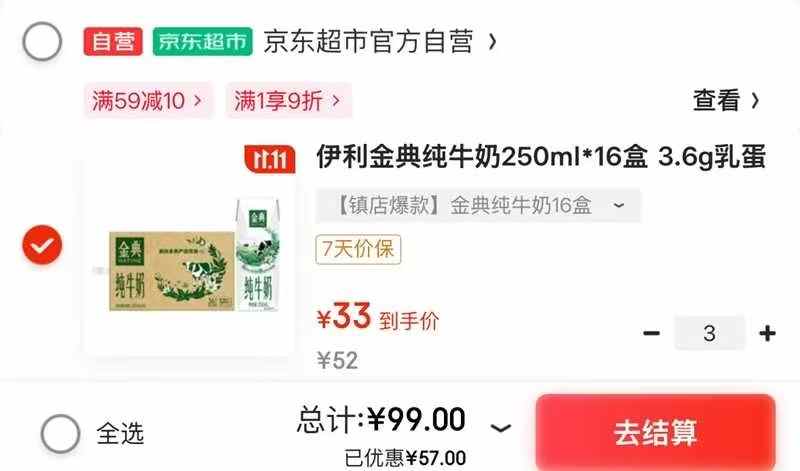Image resolution: width=800 pixels, height=471 pixels.
Task: Click the arrow next to 京东超市官方自营
Action: tap(492, 41)
